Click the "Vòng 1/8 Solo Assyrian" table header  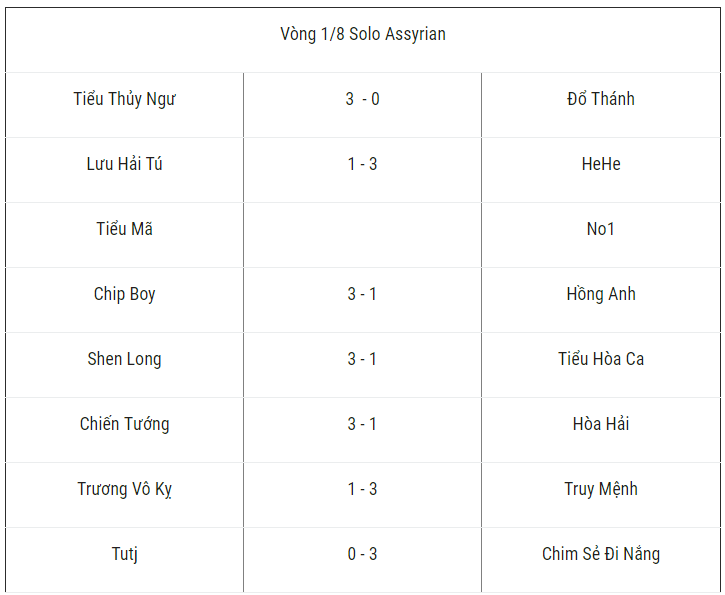(x=363, y=35)
